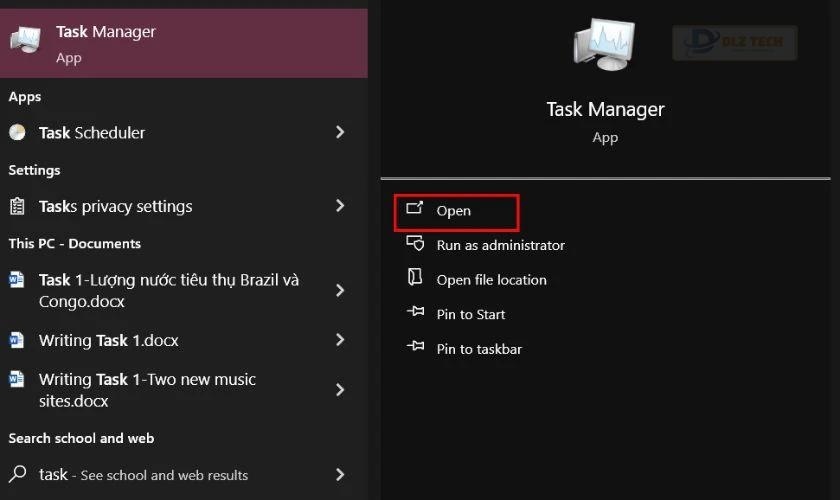Screen dimensions: 840x500
Task: Open Writing Task 1-Two new music sites.docx
Action: point(184,390)
